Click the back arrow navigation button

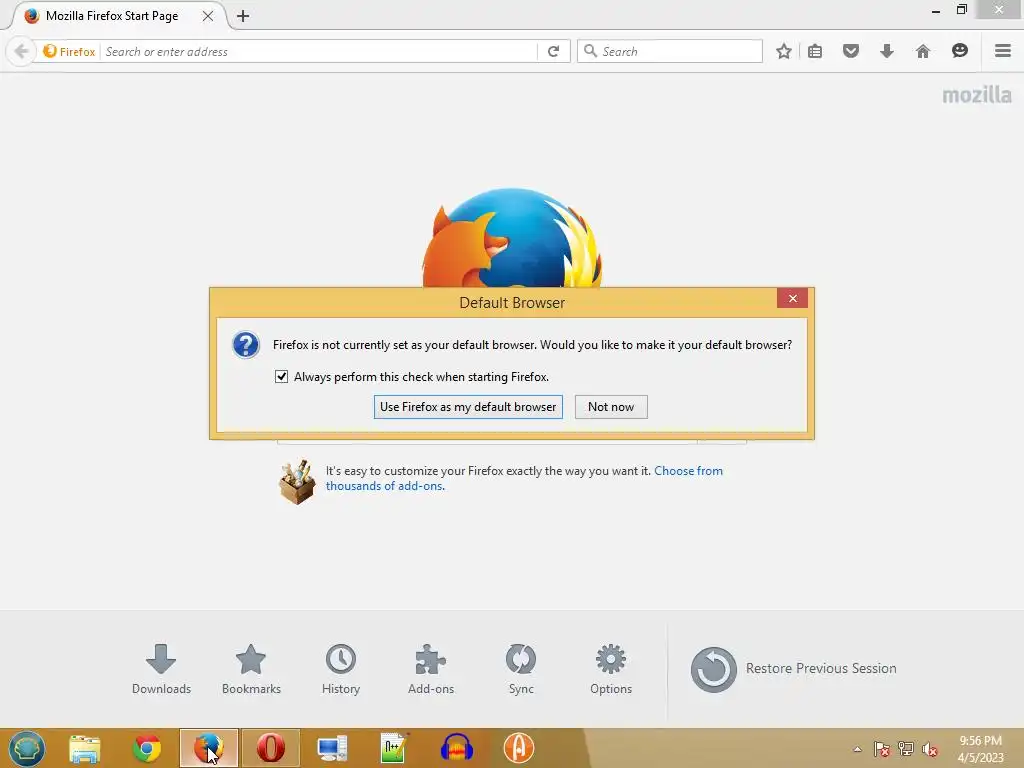21,51
